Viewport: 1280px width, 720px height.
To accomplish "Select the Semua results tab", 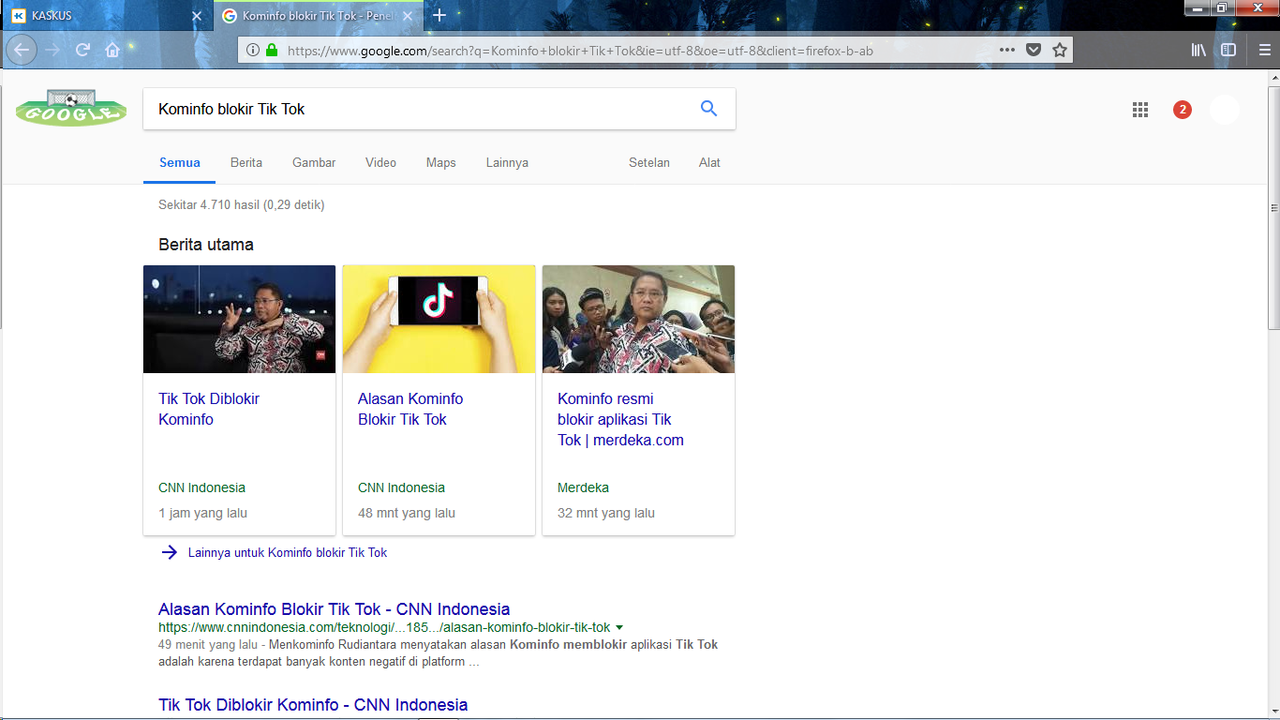I will [x=180, y=163].
